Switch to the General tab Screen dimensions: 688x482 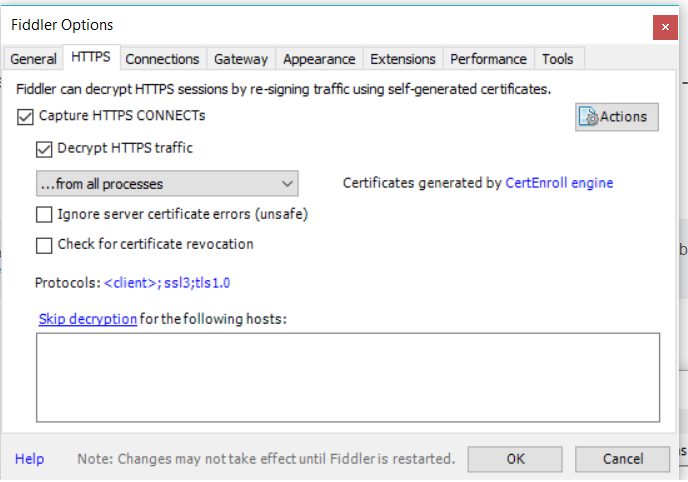click(x=33, y=59)
